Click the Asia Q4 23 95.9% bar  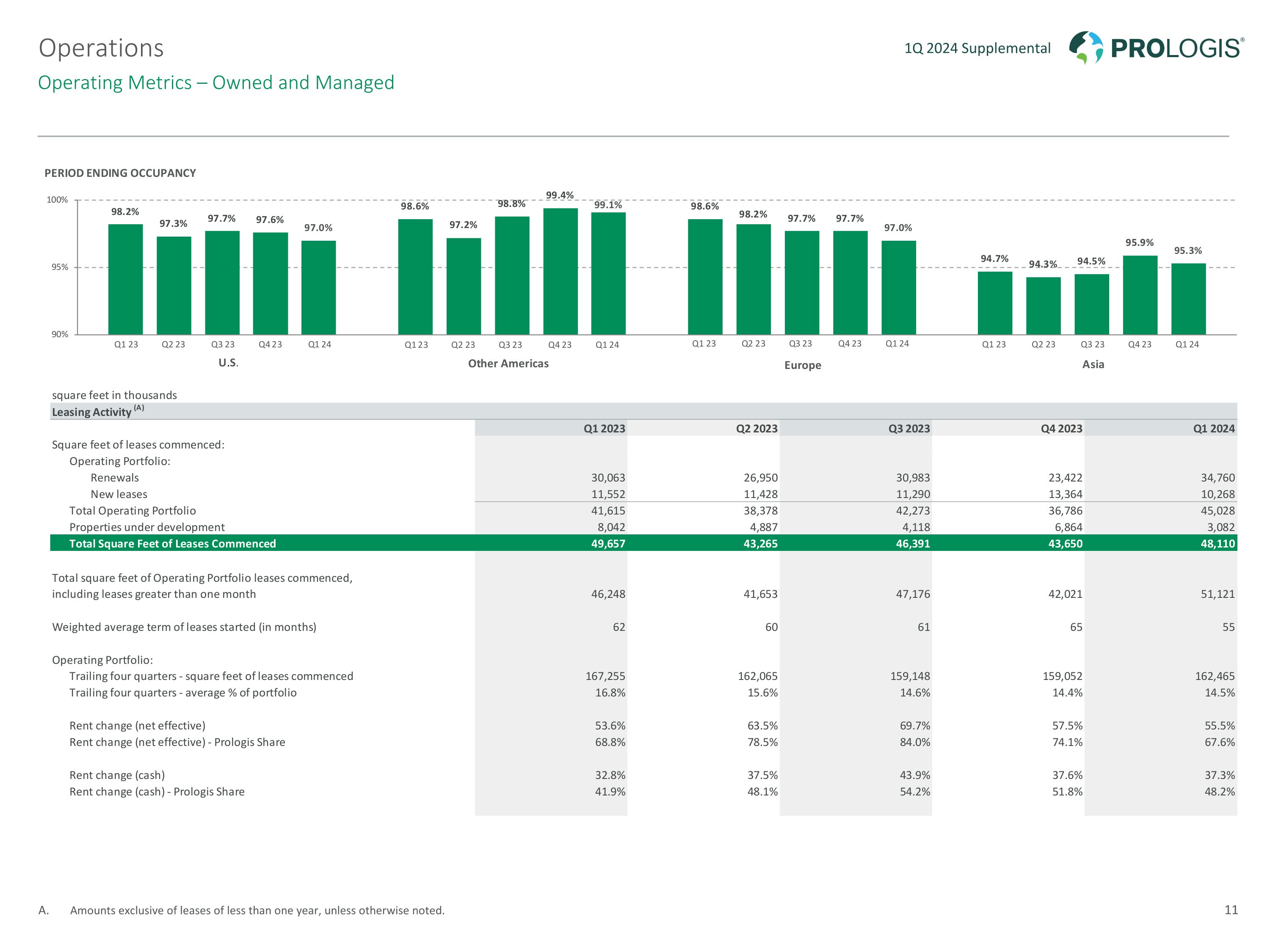(x=1140, y=294)
